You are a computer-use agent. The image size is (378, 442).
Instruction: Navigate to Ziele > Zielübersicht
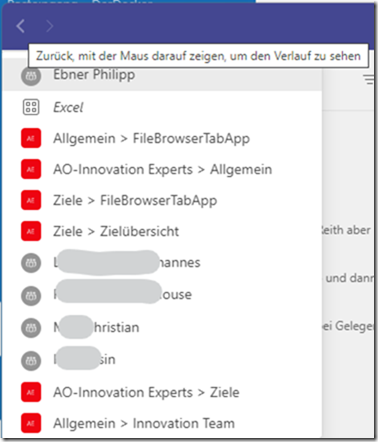pyautogui.click(x=162, y=231)
